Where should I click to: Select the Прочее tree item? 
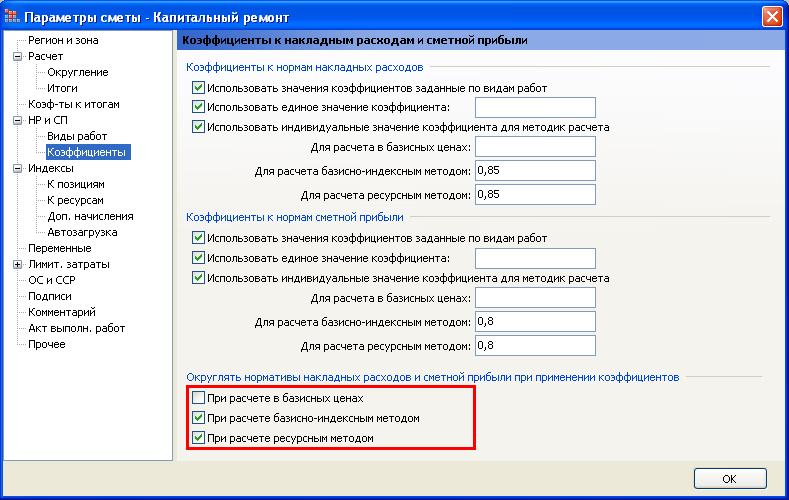[x=47, y=344]
